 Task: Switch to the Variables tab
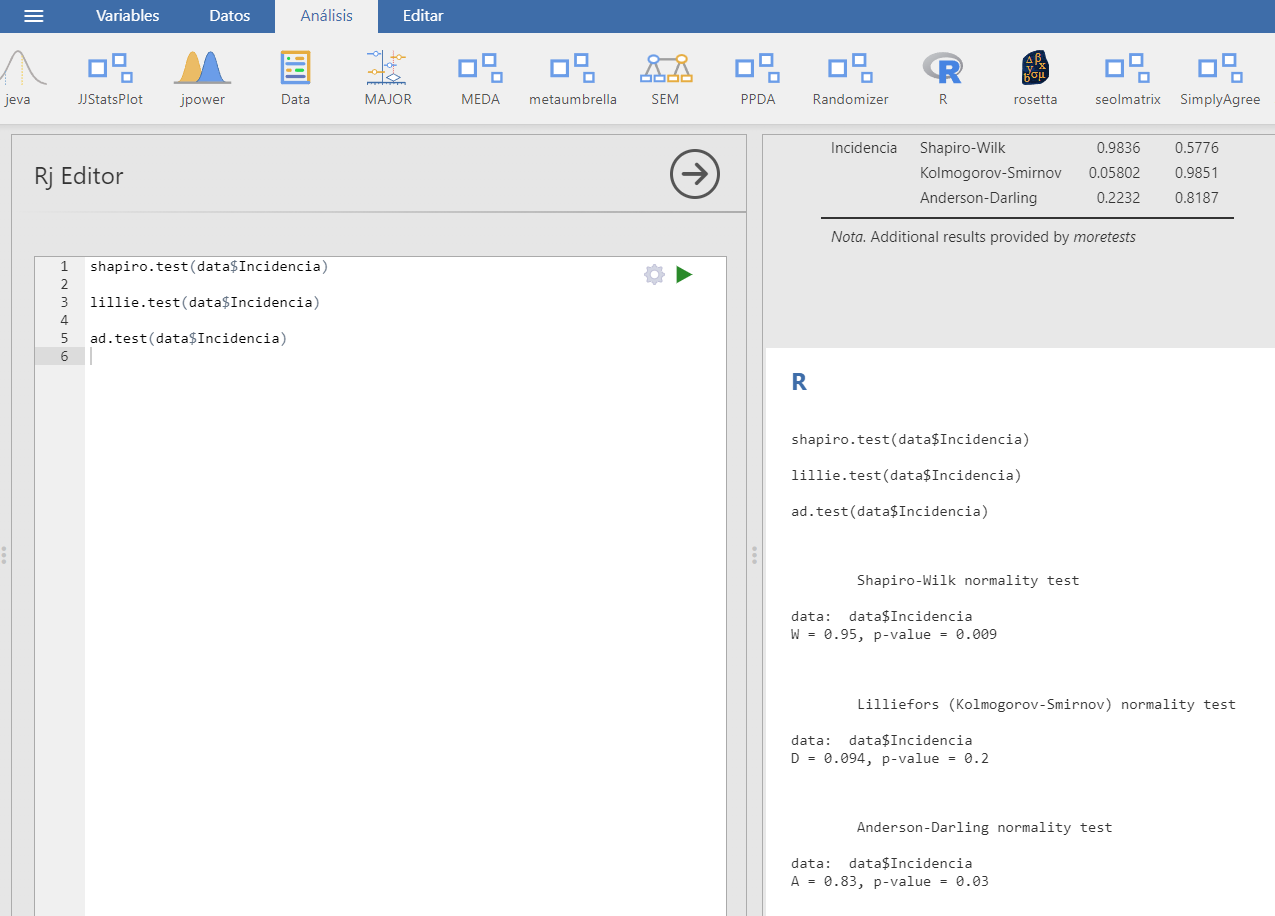coord(127,16)
